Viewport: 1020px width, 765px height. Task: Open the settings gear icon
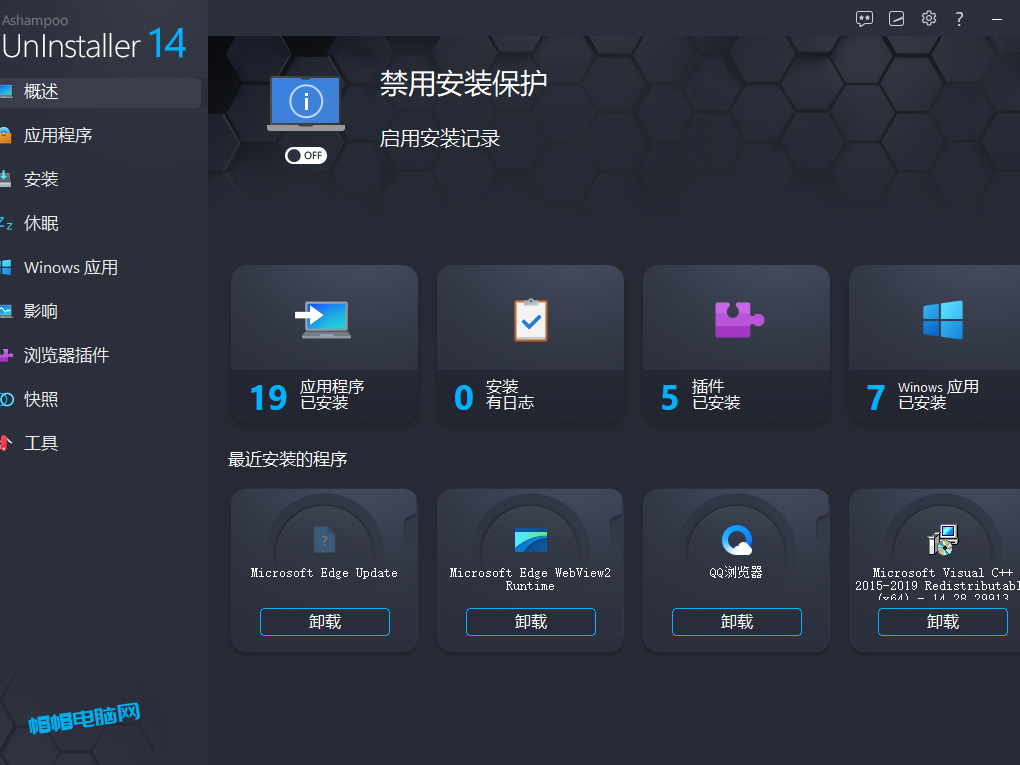tap(928, 18)
